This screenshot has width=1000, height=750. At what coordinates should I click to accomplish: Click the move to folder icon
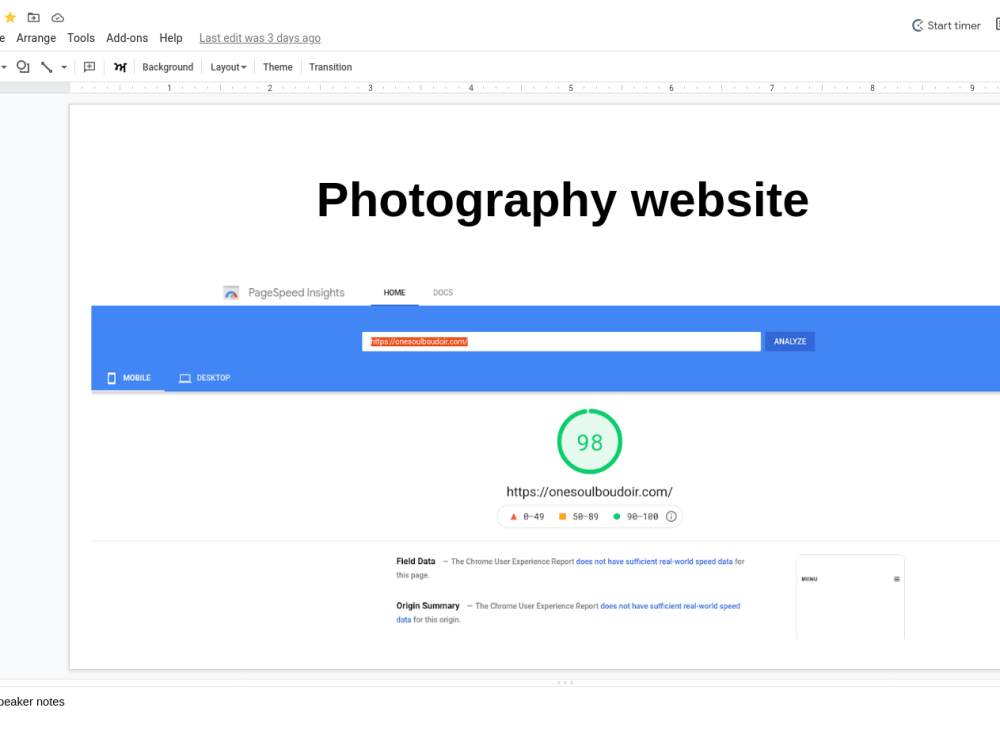tap(34, 17)
